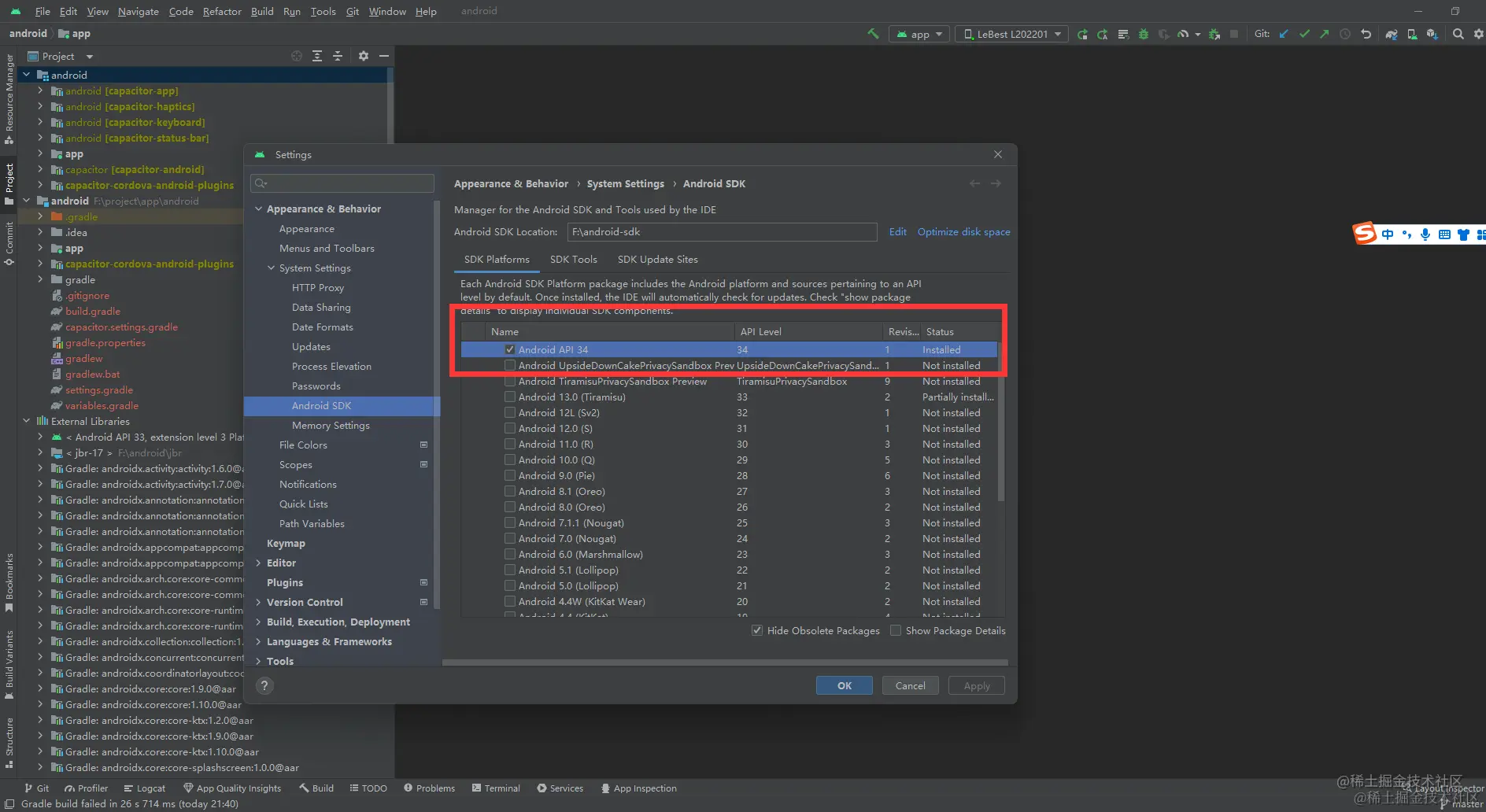Expand Build, Execution, Deployment settings group

[258, 622]
